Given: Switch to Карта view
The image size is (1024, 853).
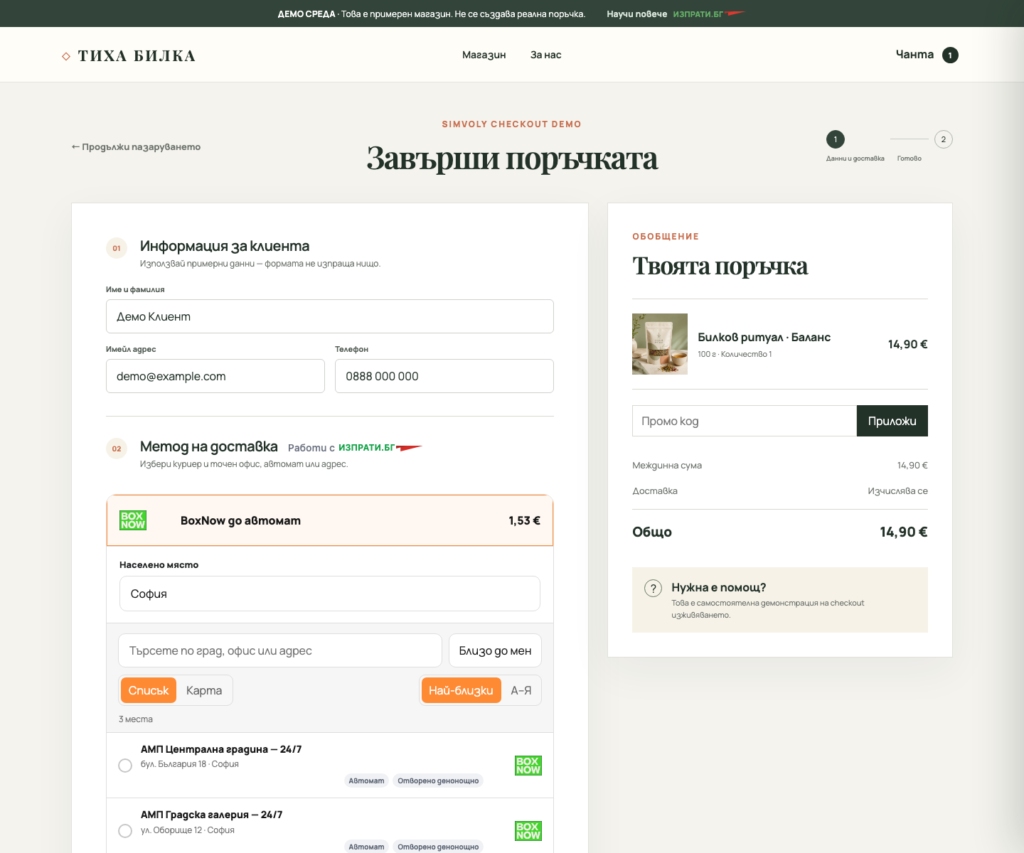Looking at the screenshot, I should (x=204, y=690).
